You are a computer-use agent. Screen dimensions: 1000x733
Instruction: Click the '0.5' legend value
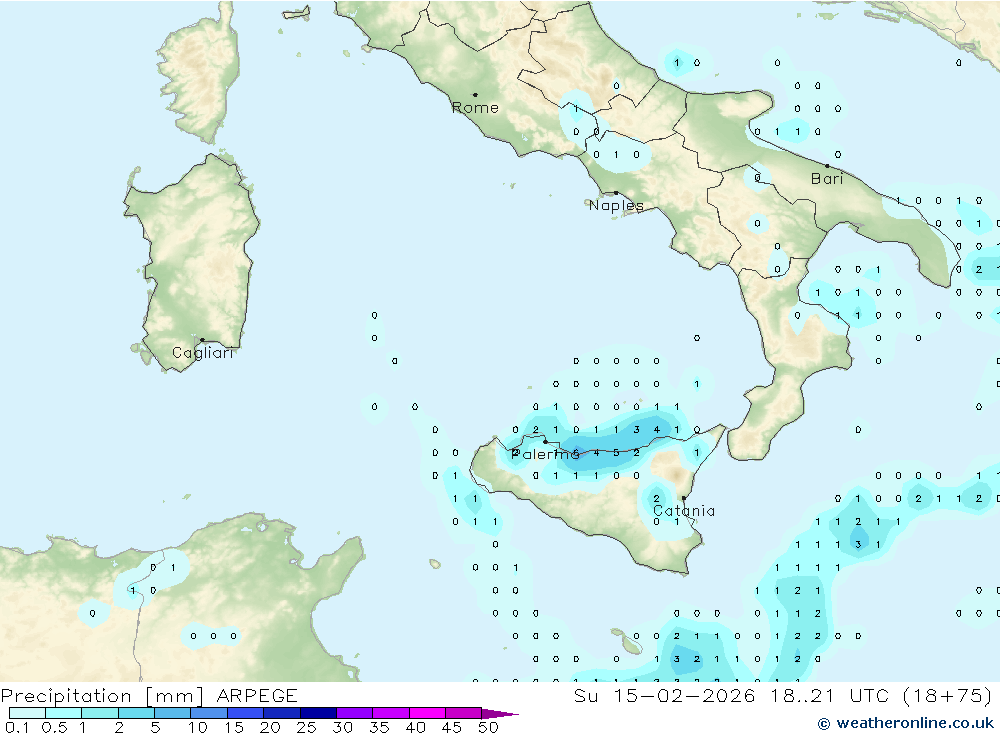pos(54,727)
